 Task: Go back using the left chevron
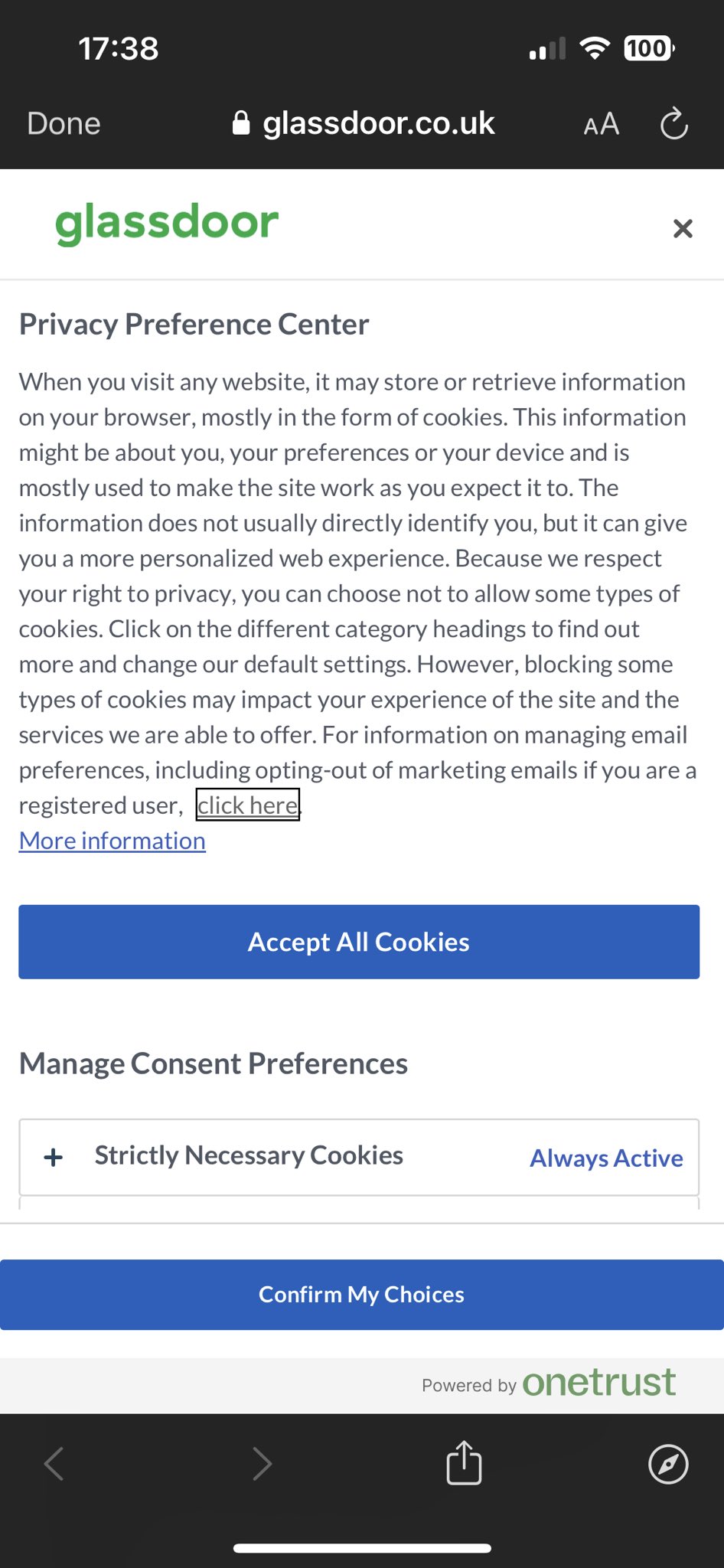coord(54,1464)
